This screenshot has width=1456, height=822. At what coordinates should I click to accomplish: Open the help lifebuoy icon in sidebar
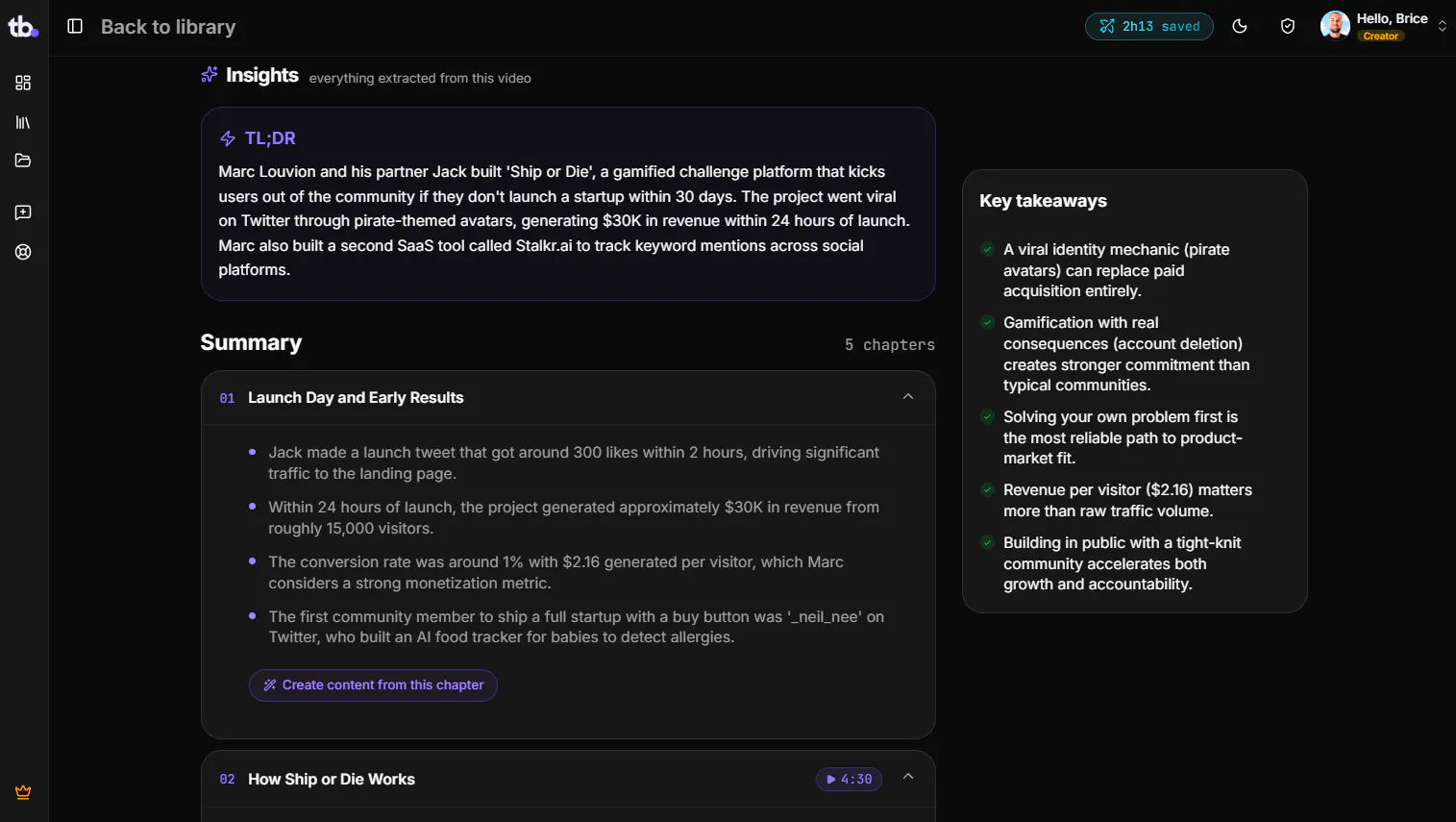(x=23, y=252)
